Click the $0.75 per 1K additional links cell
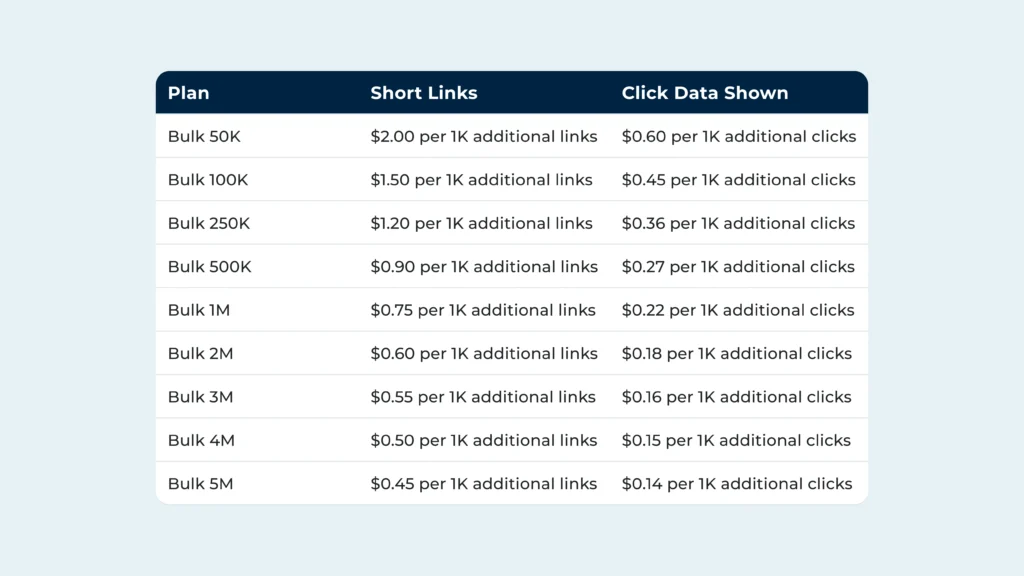This screenshot has height=576, width=1024. (483, 310)
